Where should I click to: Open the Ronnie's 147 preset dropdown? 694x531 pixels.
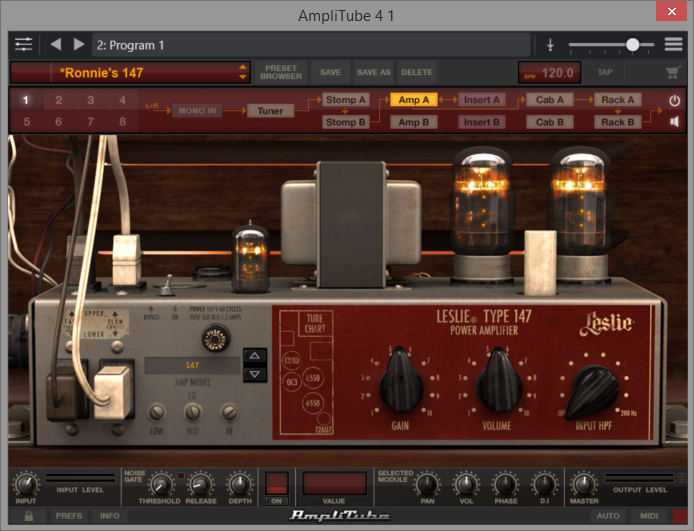pos(130,73)
